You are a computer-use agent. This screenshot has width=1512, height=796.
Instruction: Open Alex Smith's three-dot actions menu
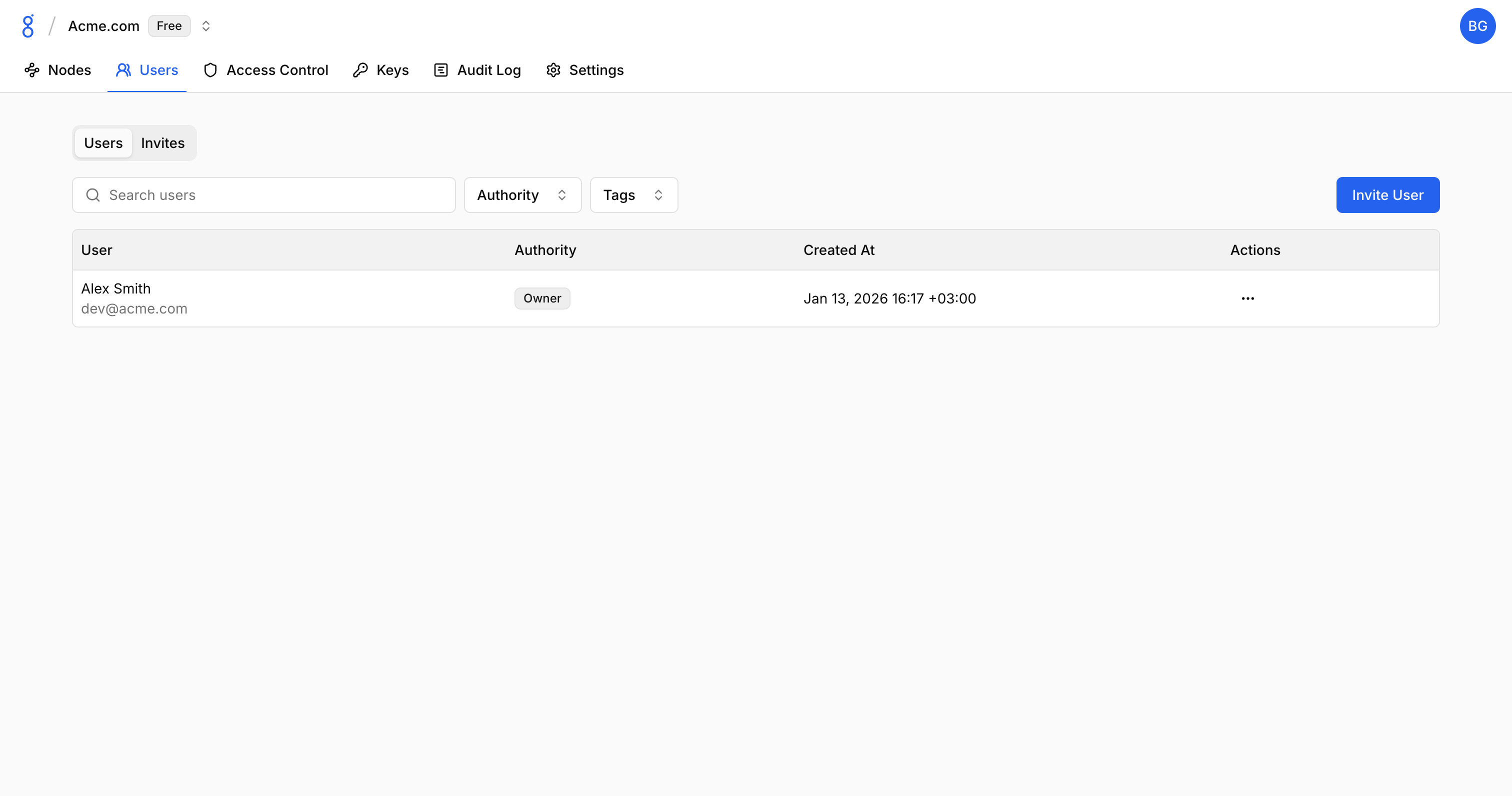point(1247,298)
